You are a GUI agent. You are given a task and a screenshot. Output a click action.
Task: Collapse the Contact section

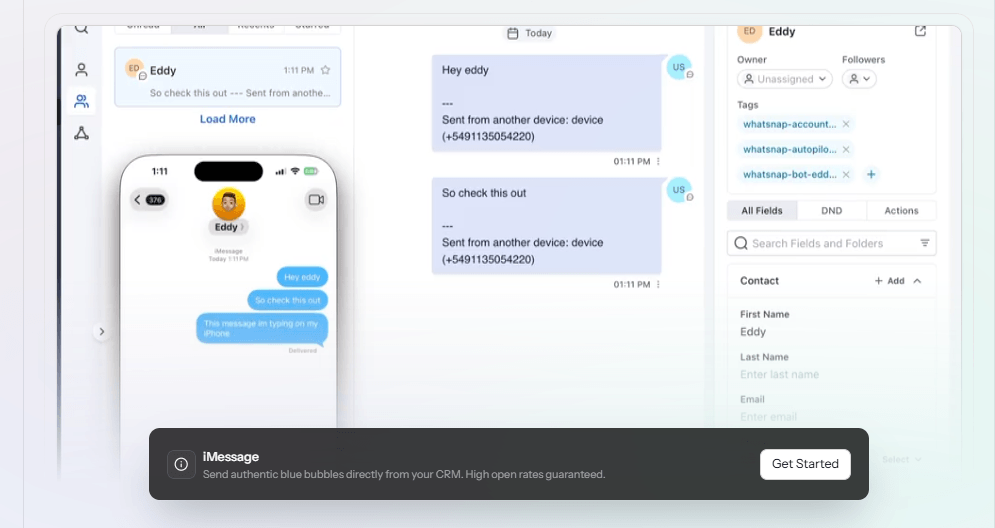tap(917, 281)
